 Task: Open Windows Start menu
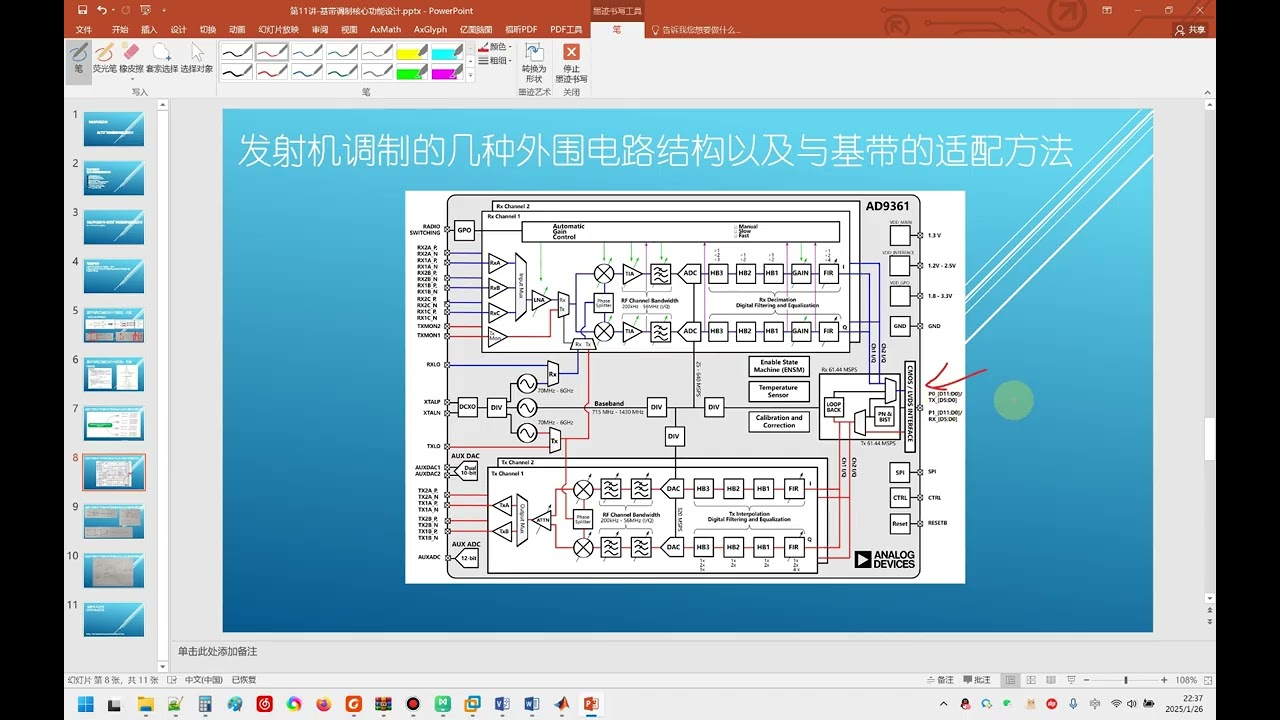pos(85,704)
